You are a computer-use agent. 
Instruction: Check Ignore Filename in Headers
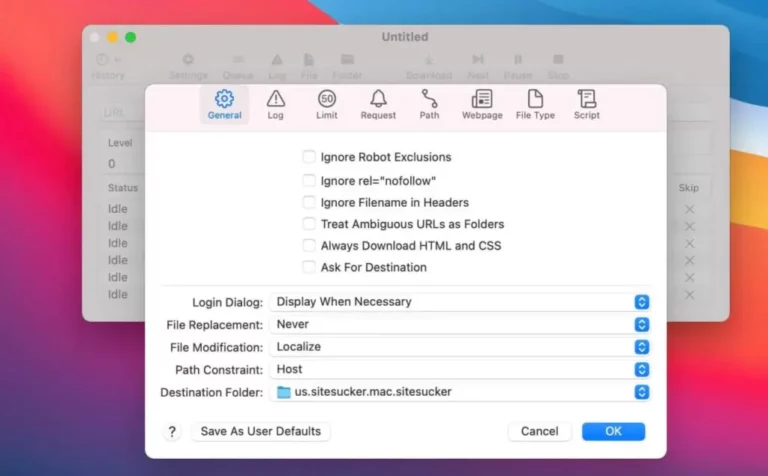tap(309, 202)
